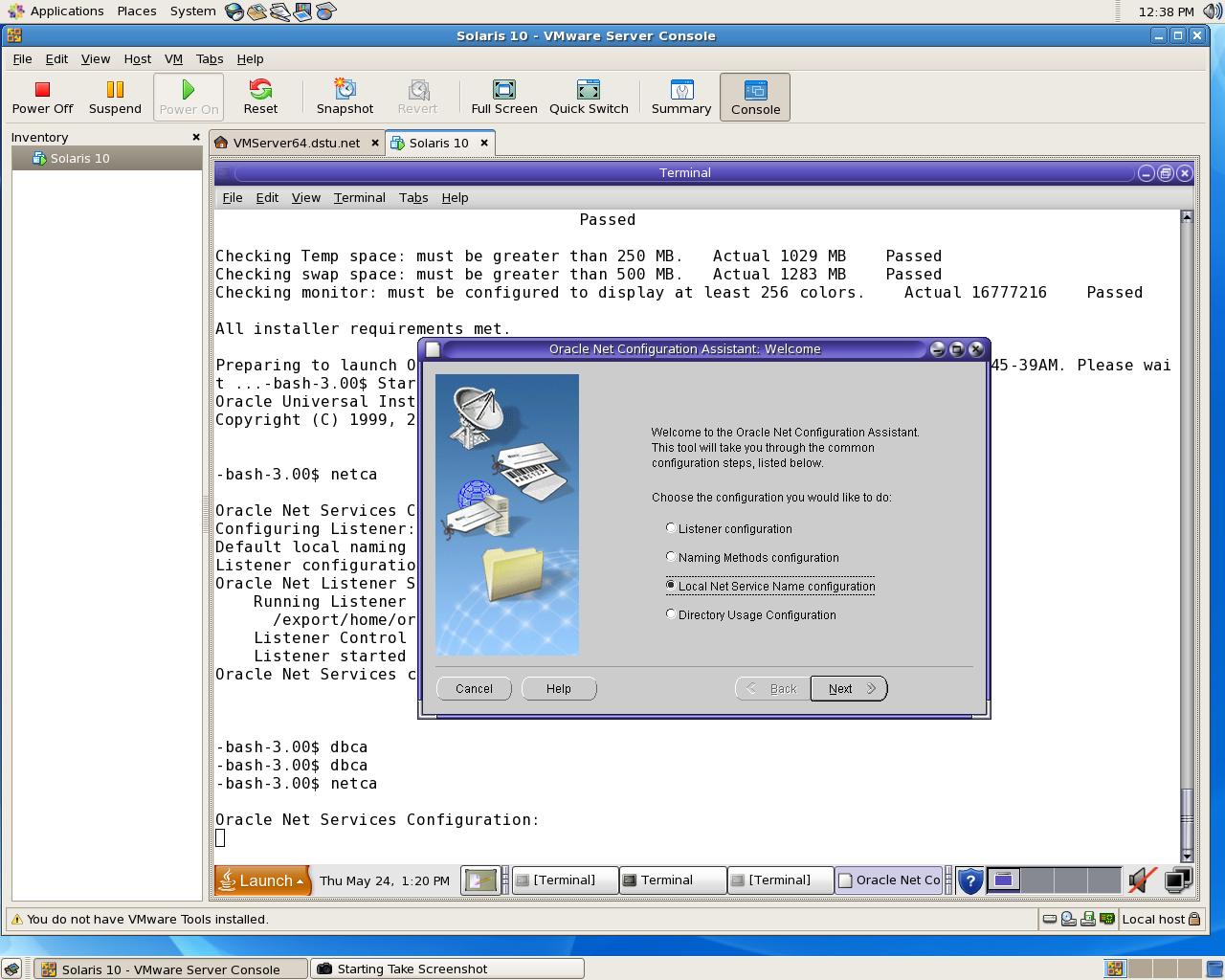Screen dimensions: 1225x980
Task: Open the Host menu
Action: pyautogui.click(x=137, y=58)
